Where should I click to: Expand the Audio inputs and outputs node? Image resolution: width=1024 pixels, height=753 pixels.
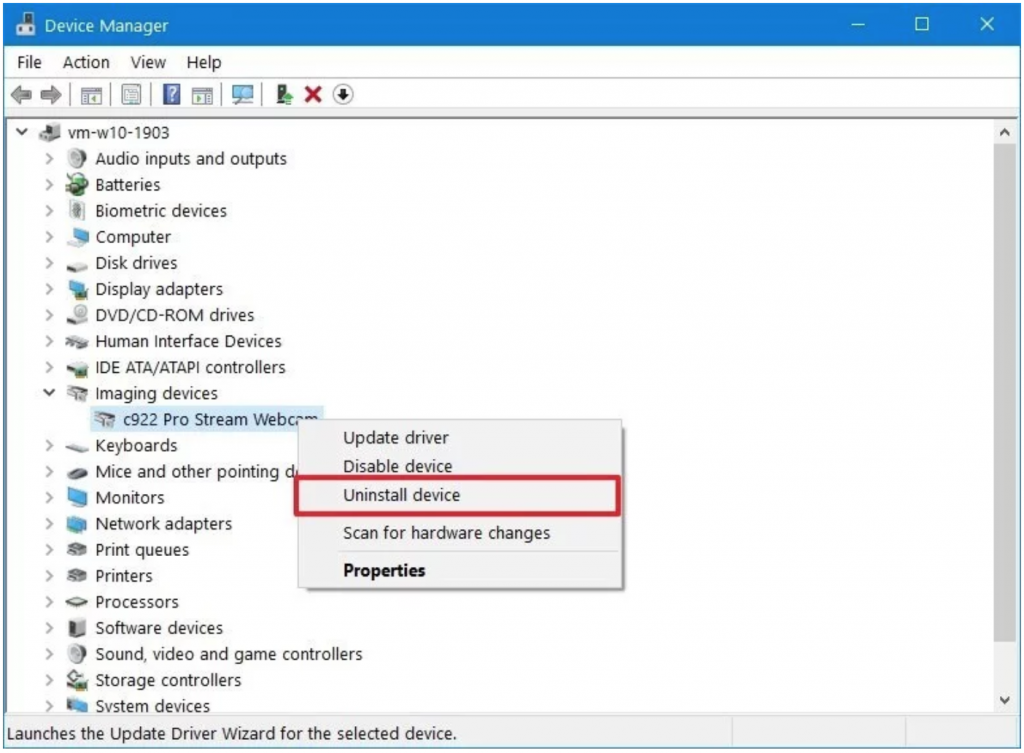pyautogui.click(x=49, y=159)
